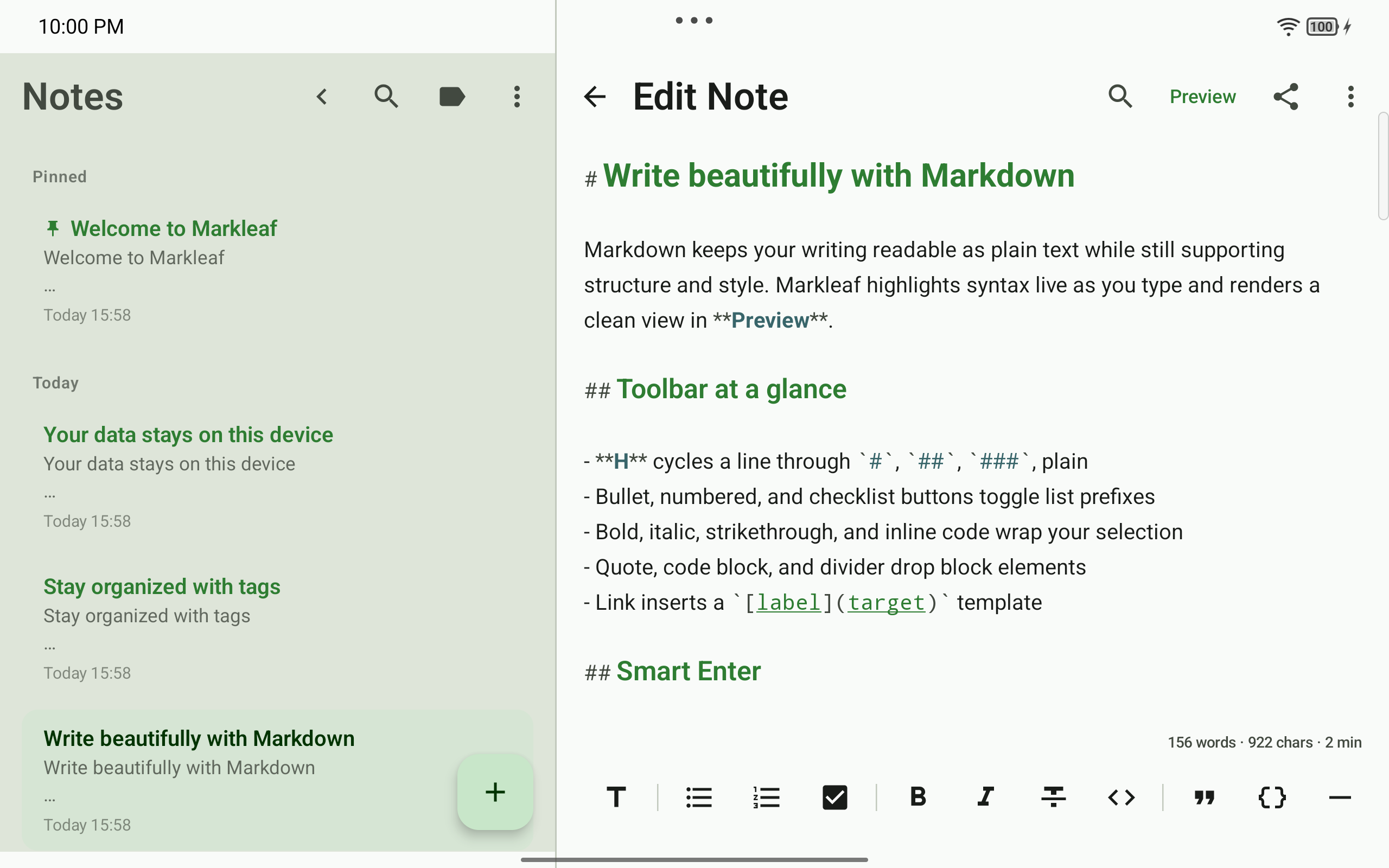Toggle checklist formatting
This screenshot has width=1389, height=868.
pos(834,797)
